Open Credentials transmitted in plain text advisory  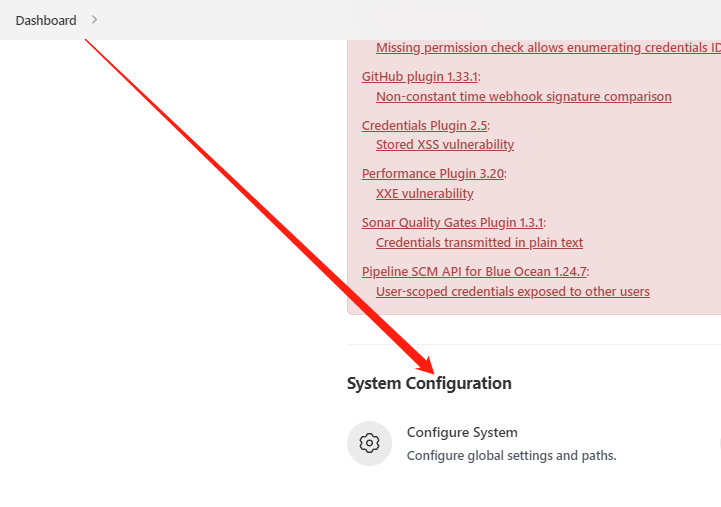coord(479,243)
